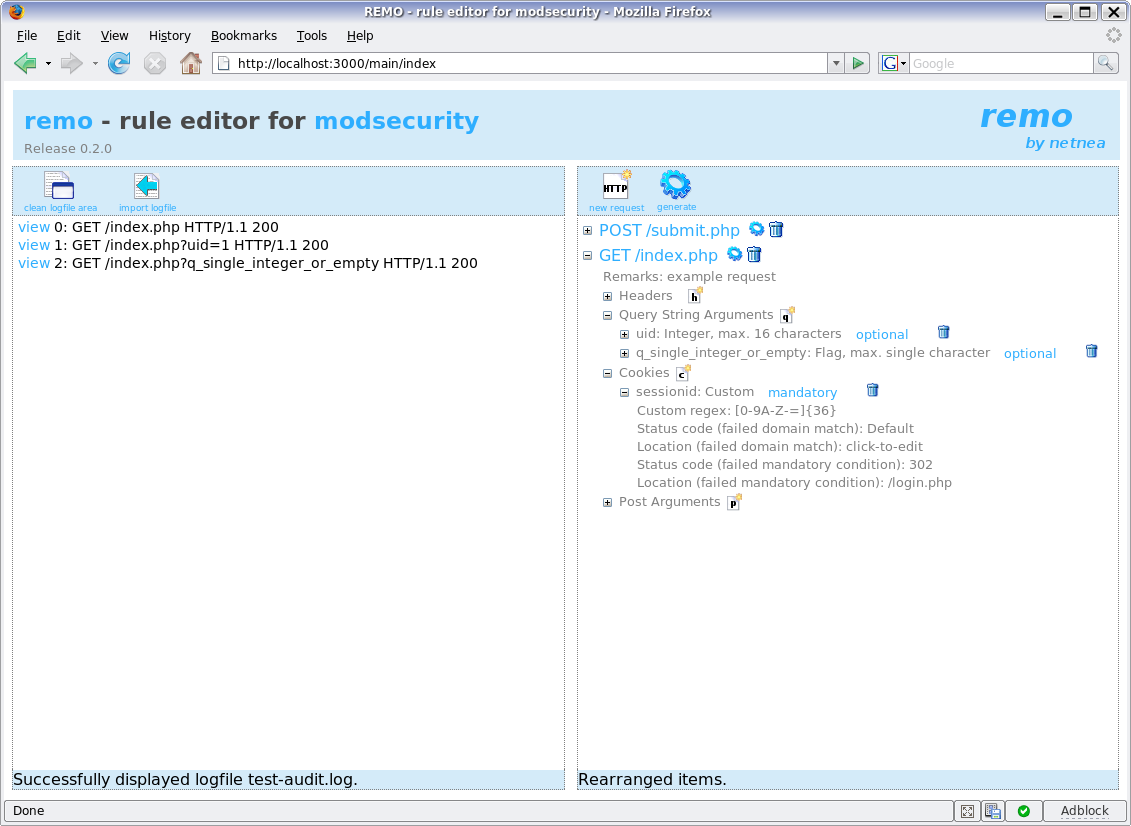Expand the Post Arguments section
The width and height of the screenshot is (1131, 826).
click(608, 503)
